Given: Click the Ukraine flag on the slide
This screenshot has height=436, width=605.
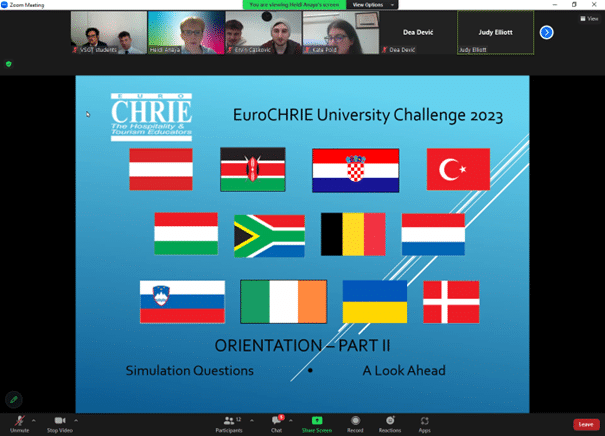Looking at the screenshot, I should (x=375, y=301).
